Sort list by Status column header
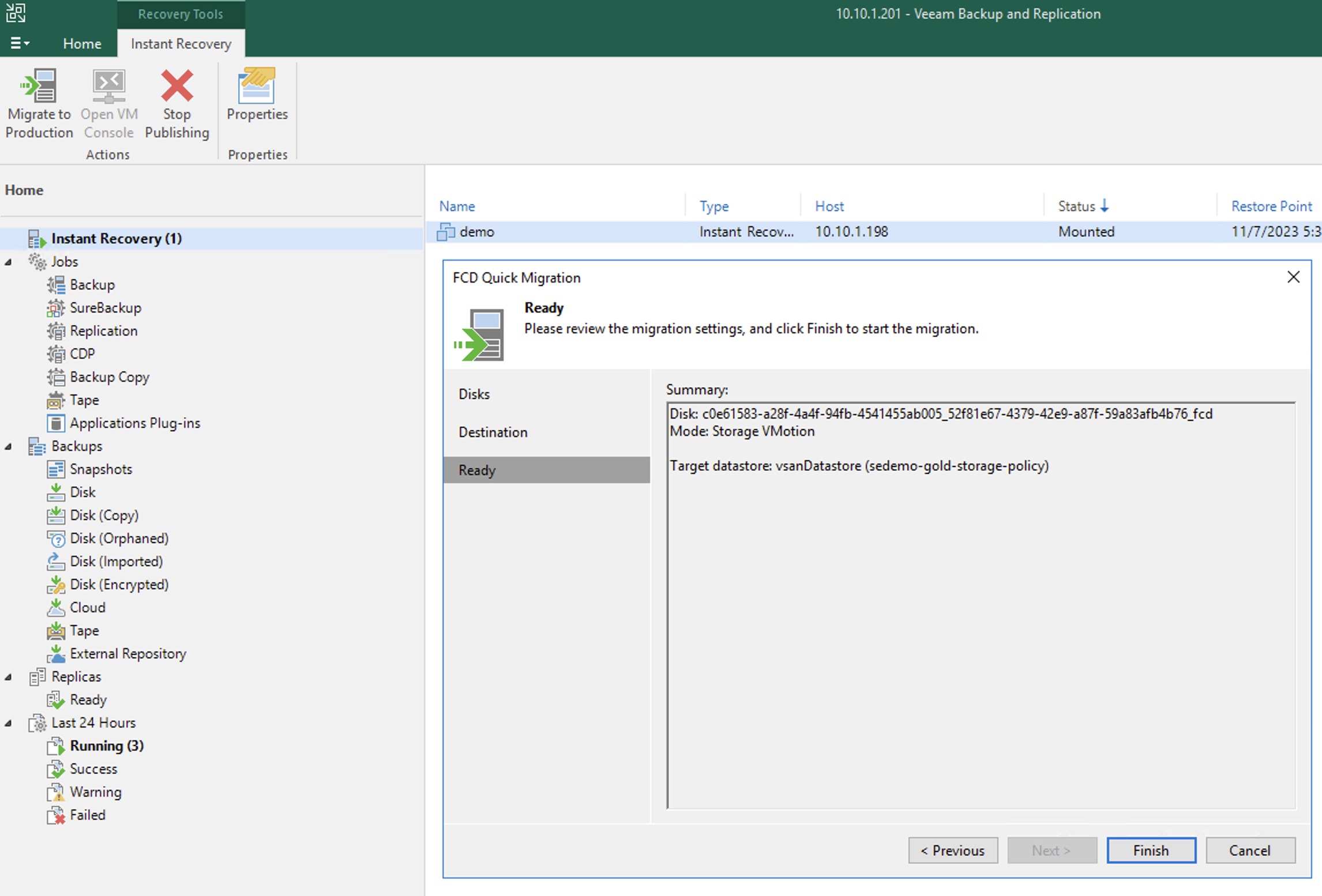Viewport: 1322px width, 896px height. pyautogui.click(x=1076, y=206)
